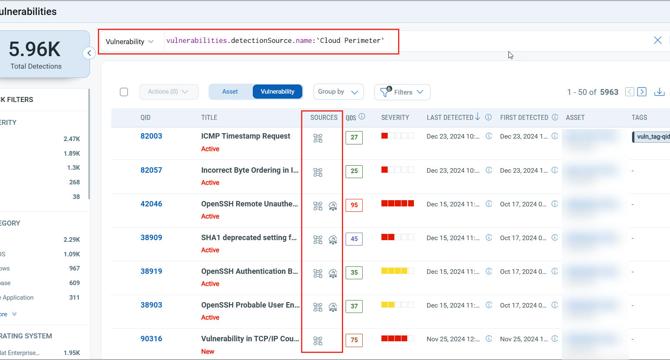Screen dimensions: 670x360
Task: Go to the next results page
Action: point(642,92)
